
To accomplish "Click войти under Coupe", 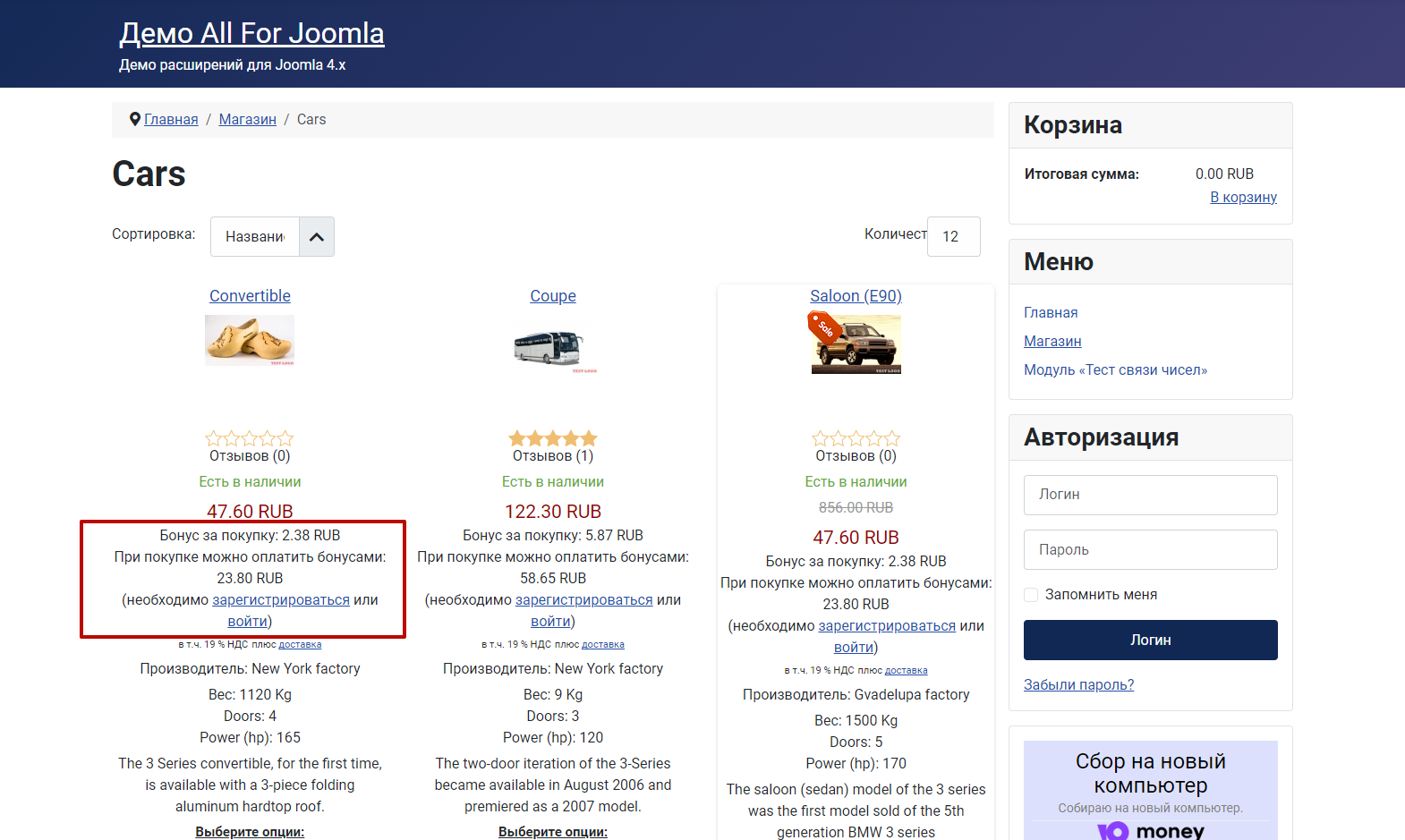I will coord(550,622).
